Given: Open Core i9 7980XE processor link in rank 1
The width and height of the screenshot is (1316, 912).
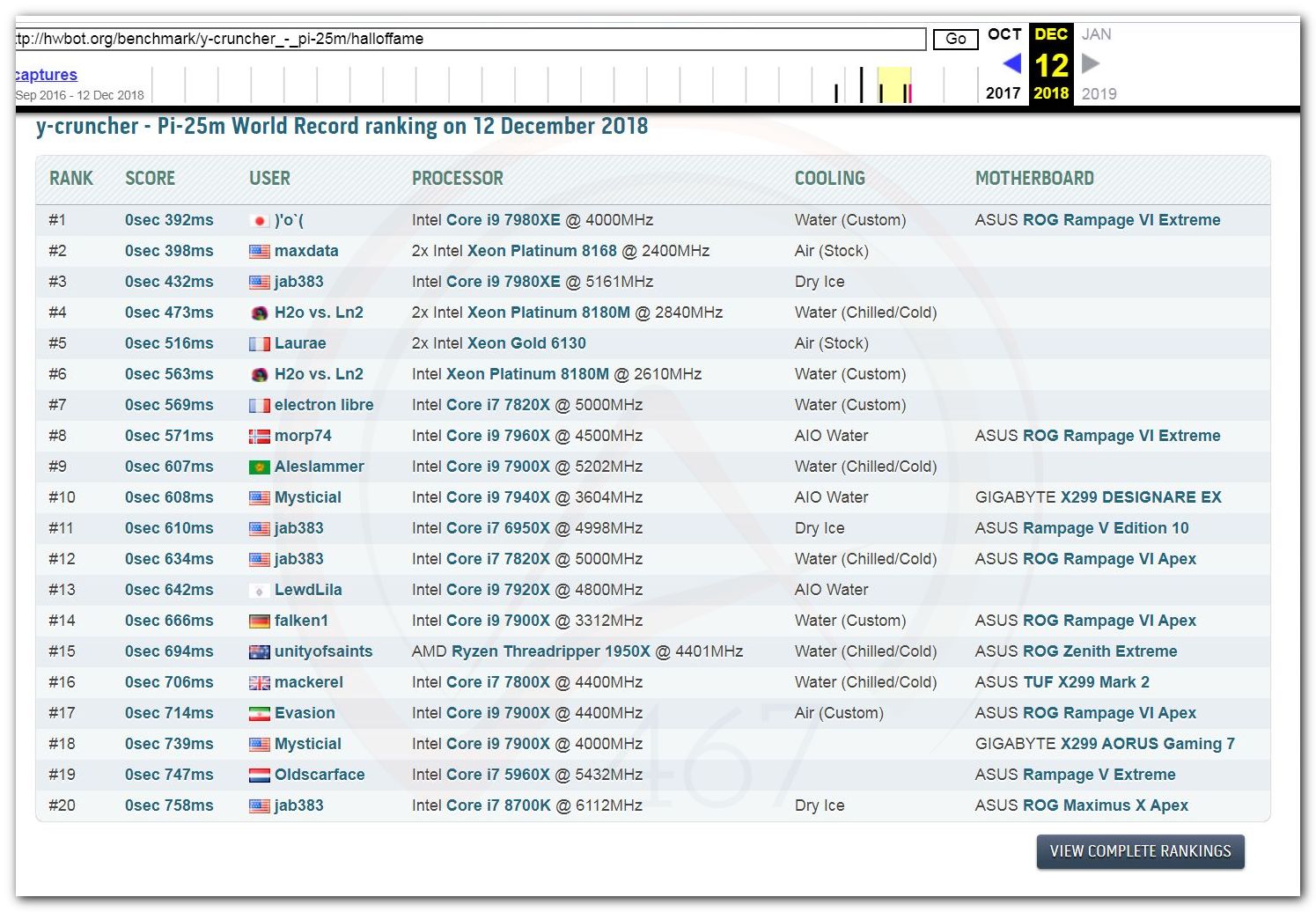Looking at the screenshot, I should (x=503, y=220).
